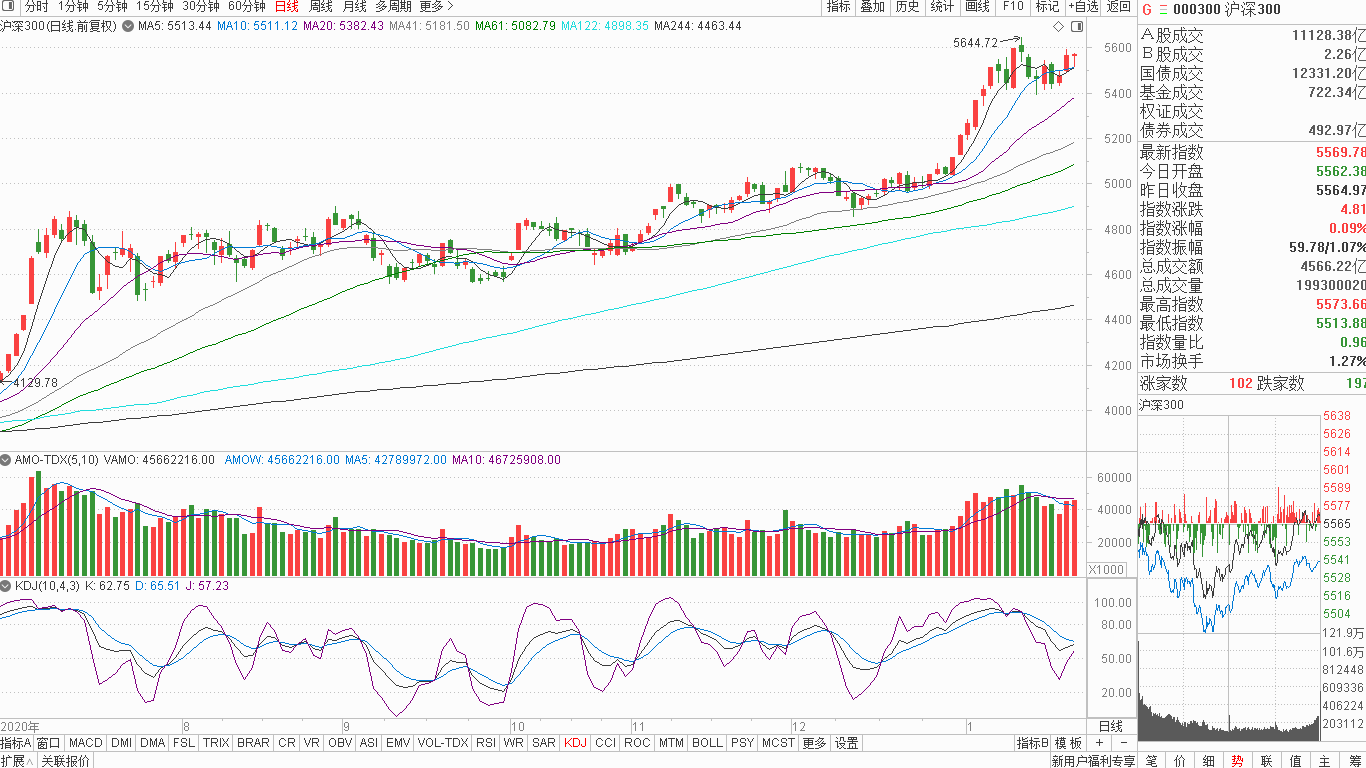Open the 价 price distribution panel
Viewport: 1366px width, 768px height.
[x=1180, y=761]
